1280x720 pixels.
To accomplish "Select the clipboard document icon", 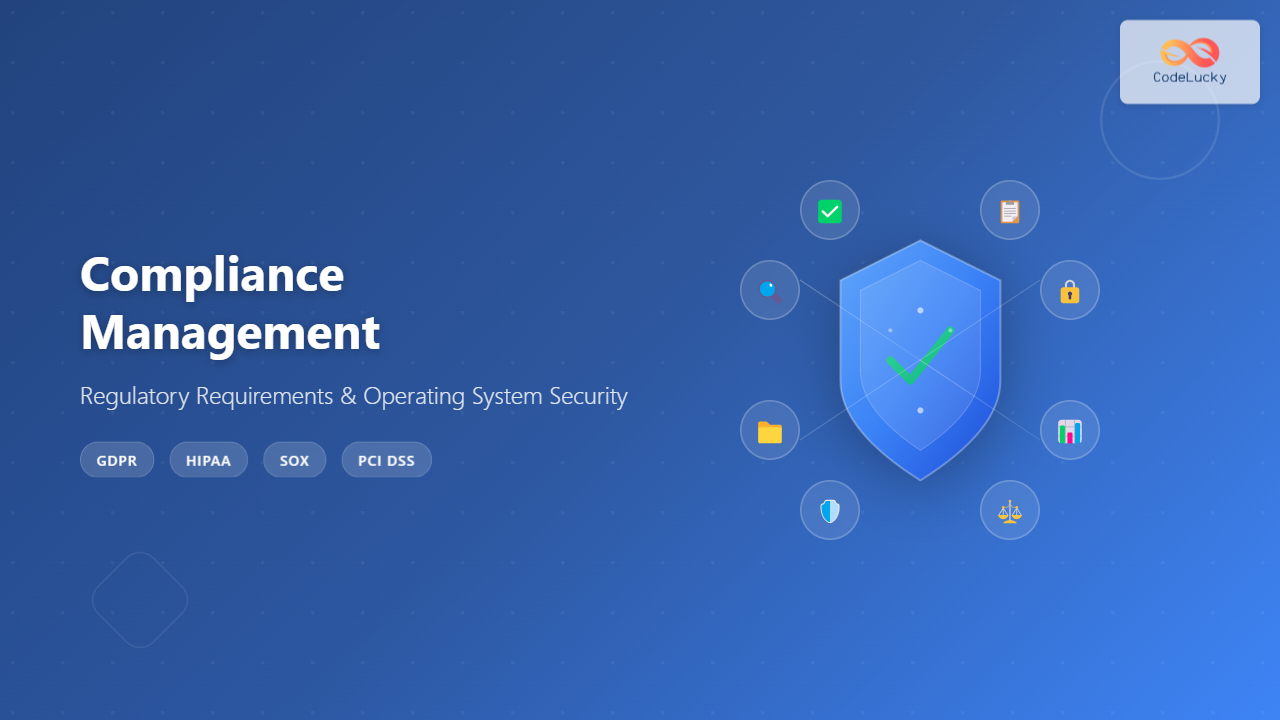I will click(1010, 211).
